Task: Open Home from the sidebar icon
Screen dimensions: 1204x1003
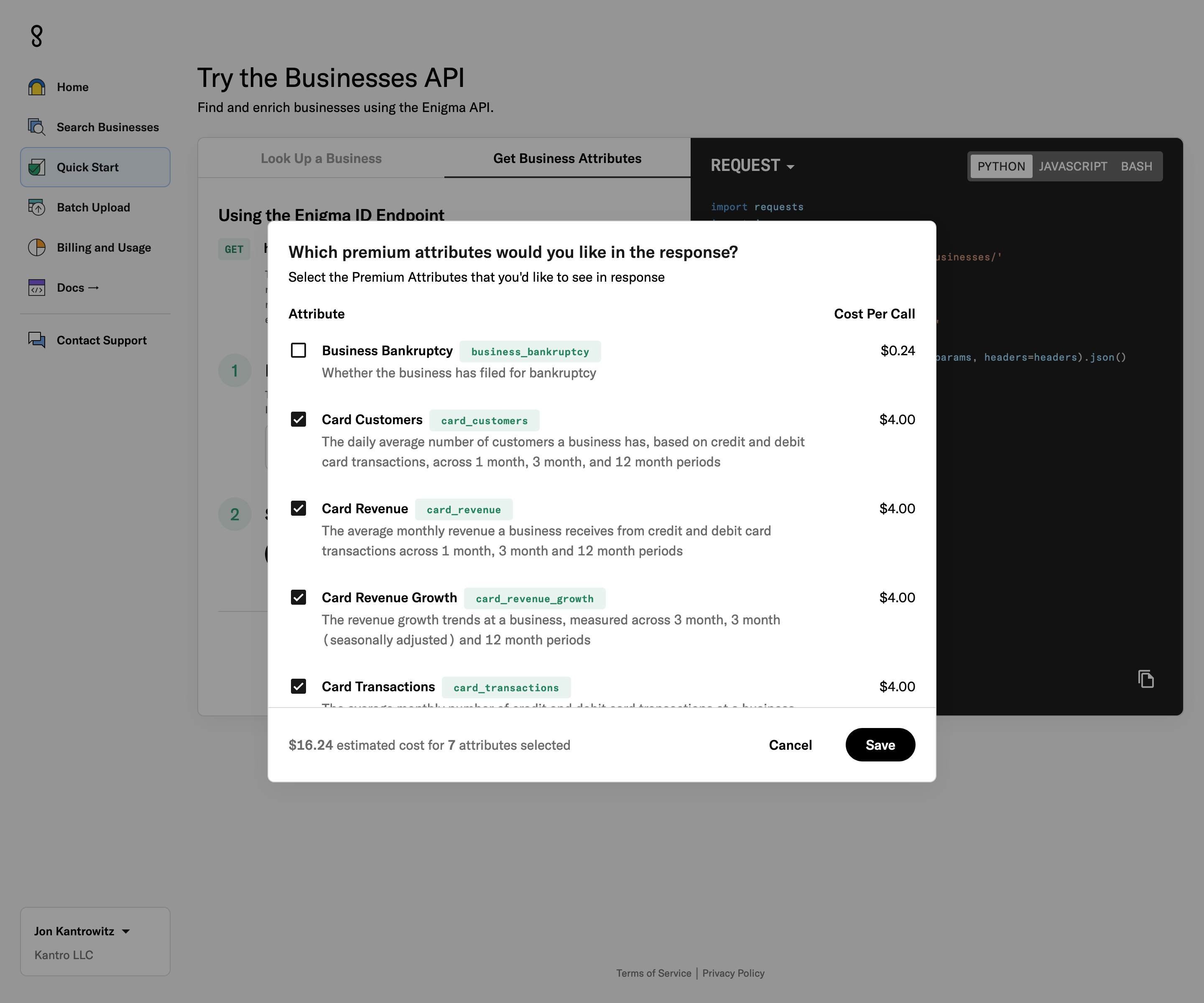Action: pos(37,87)
